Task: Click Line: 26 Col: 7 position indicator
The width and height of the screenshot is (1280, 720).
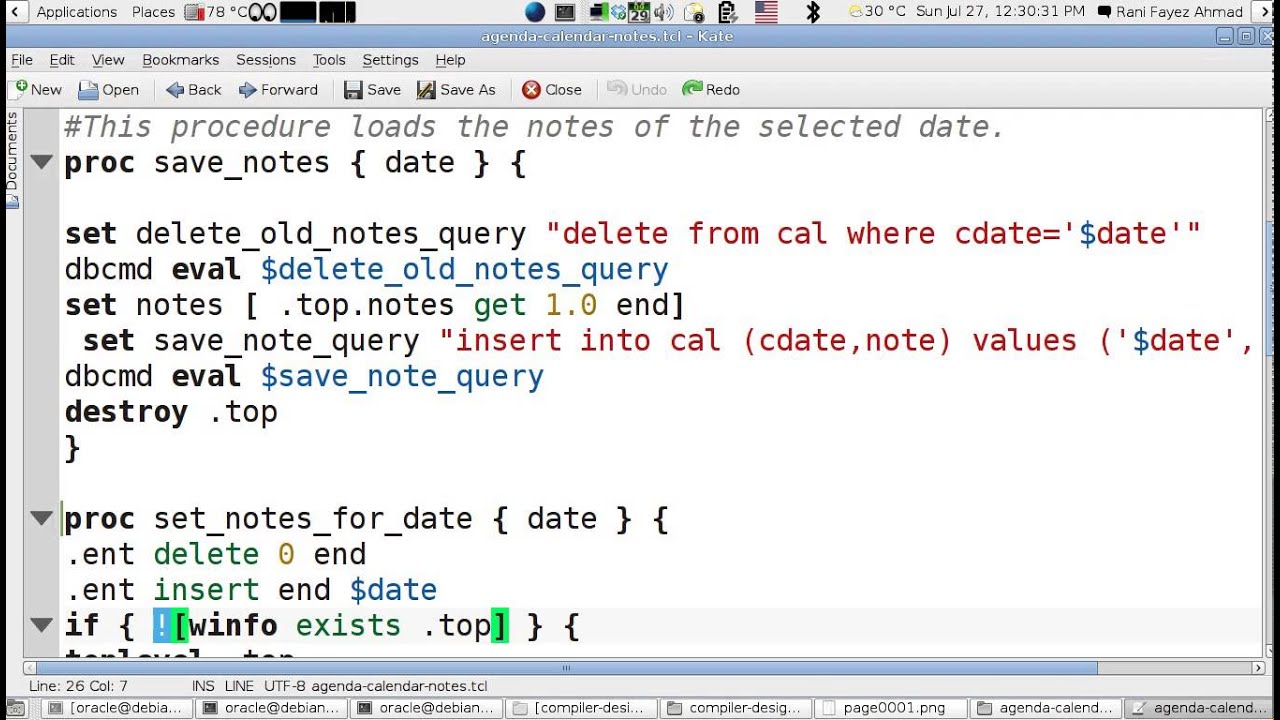Action: (79, 686)
